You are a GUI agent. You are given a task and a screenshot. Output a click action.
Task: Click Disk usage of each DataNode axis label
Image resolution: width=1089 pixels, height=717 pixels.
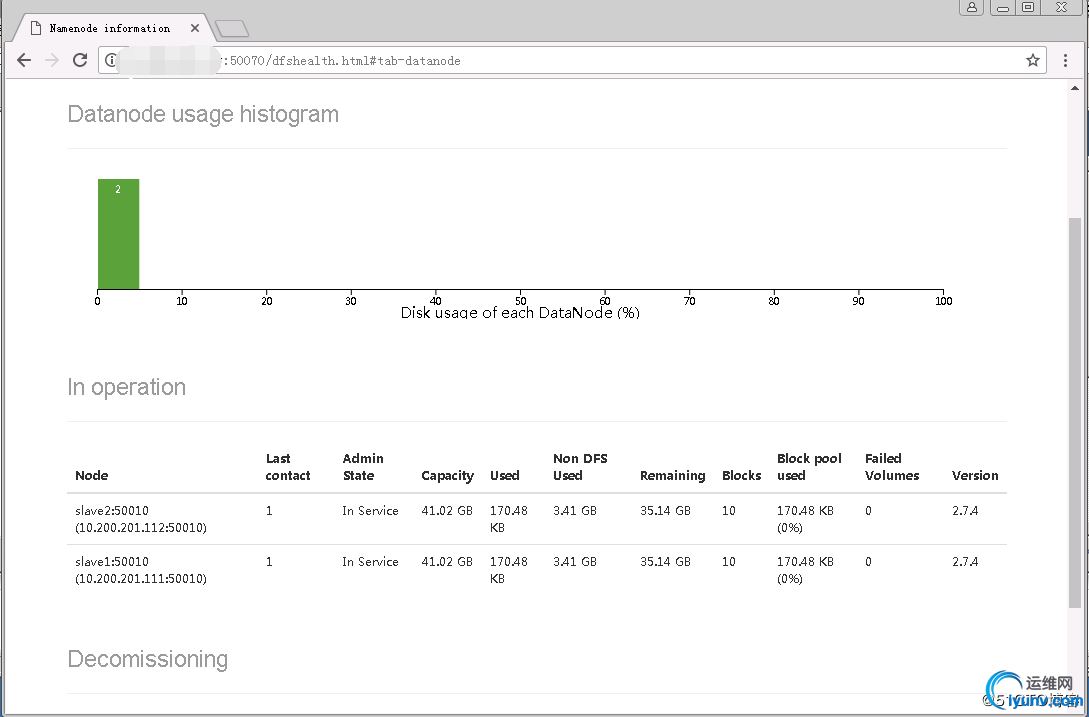point(520,313)
